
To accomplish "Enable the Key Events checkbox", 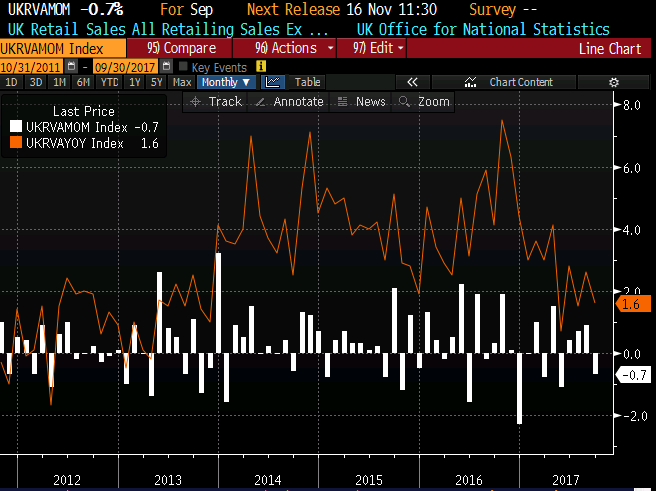I will point(182,67).
